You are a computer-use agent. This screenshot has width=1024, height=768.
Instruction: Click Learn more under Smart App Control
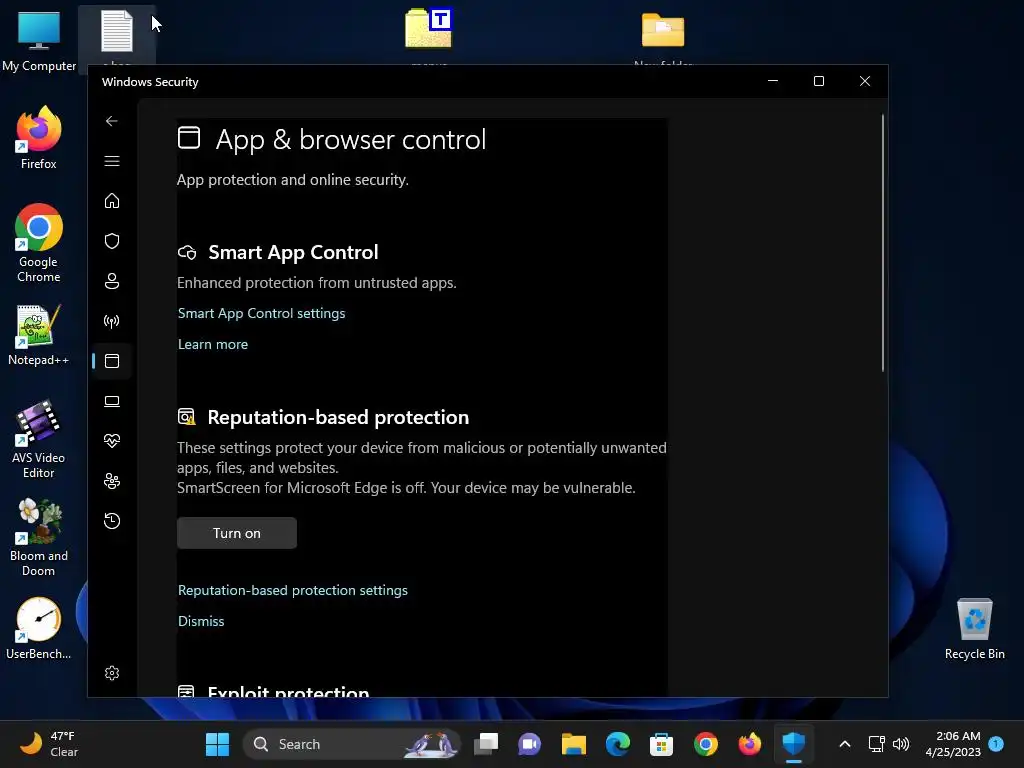pyautogui.click(x=213, y=344)
